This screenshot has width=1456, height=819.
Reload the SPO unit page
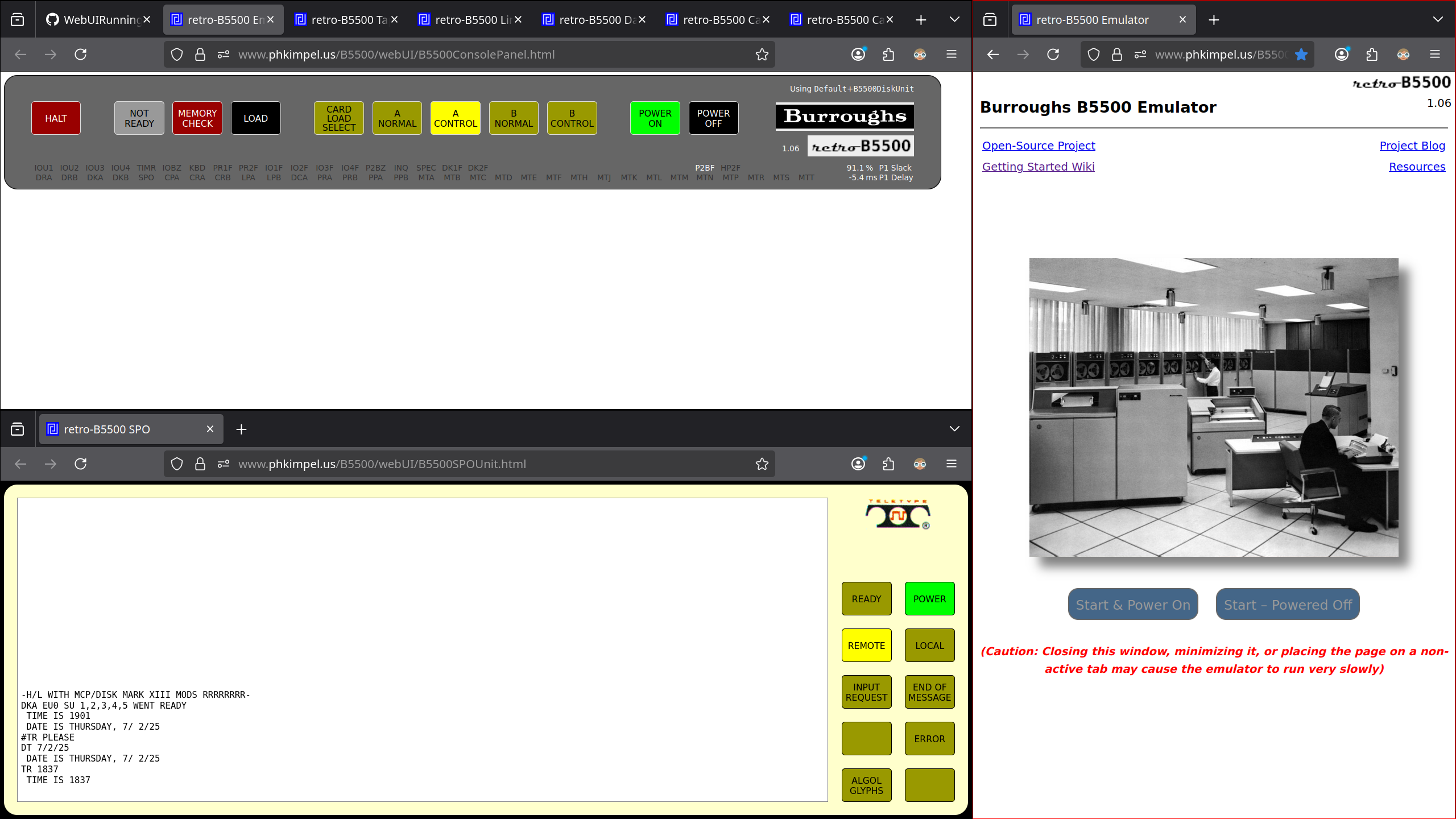point(81,464)
